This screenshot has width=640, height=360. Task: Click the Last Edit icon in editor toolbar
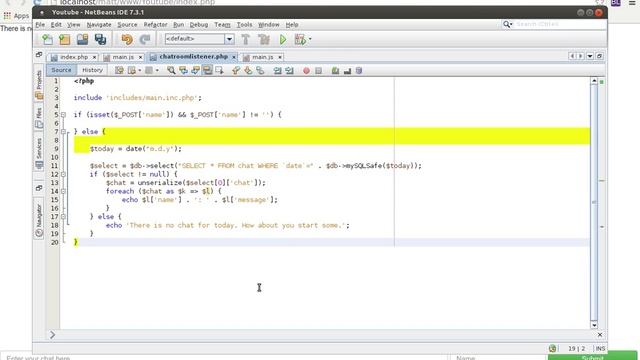coord(119,71)
